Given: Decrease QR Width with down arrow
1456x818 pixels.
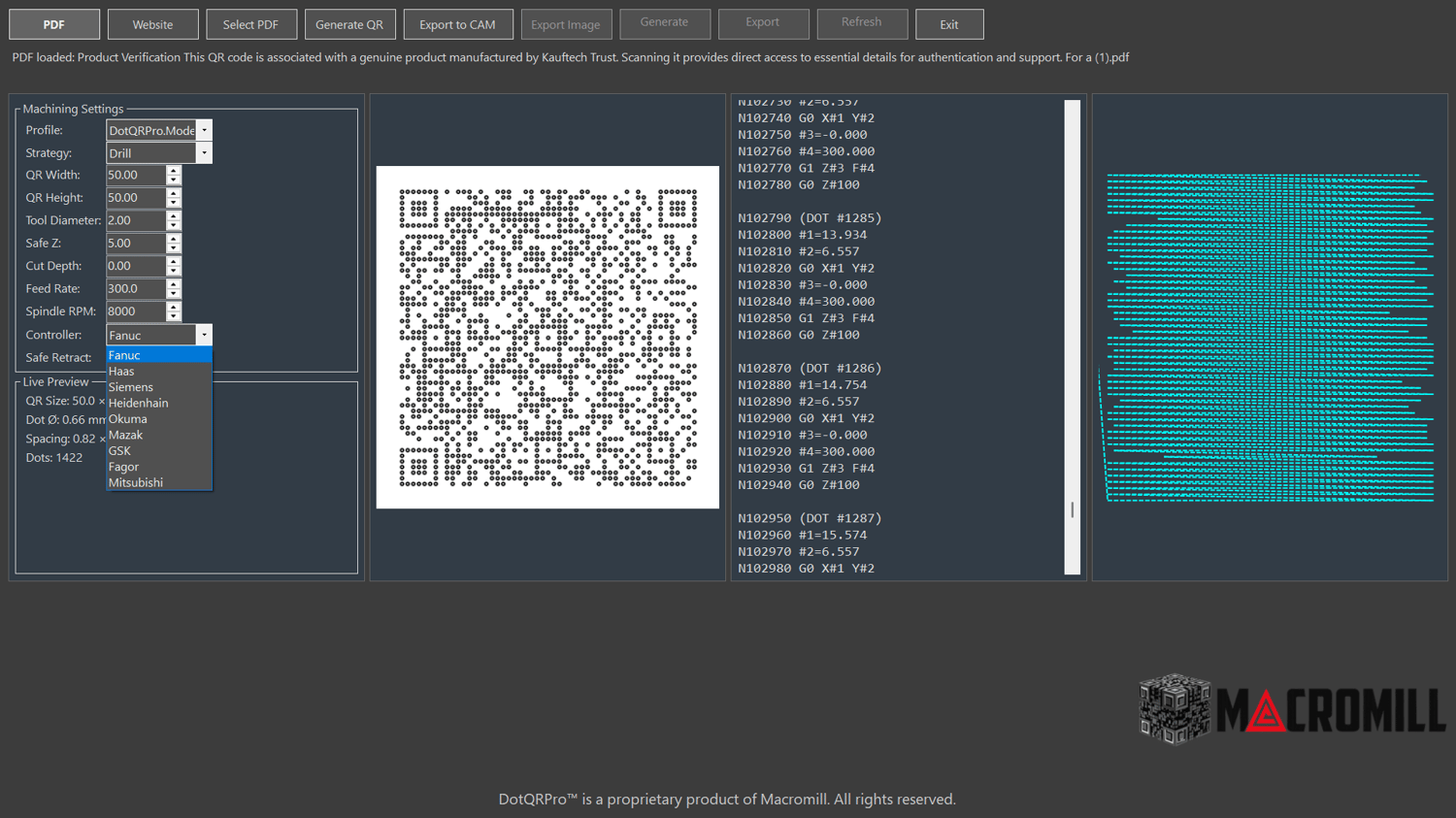Looking at the screenshot, I should [x=174, y=180].
